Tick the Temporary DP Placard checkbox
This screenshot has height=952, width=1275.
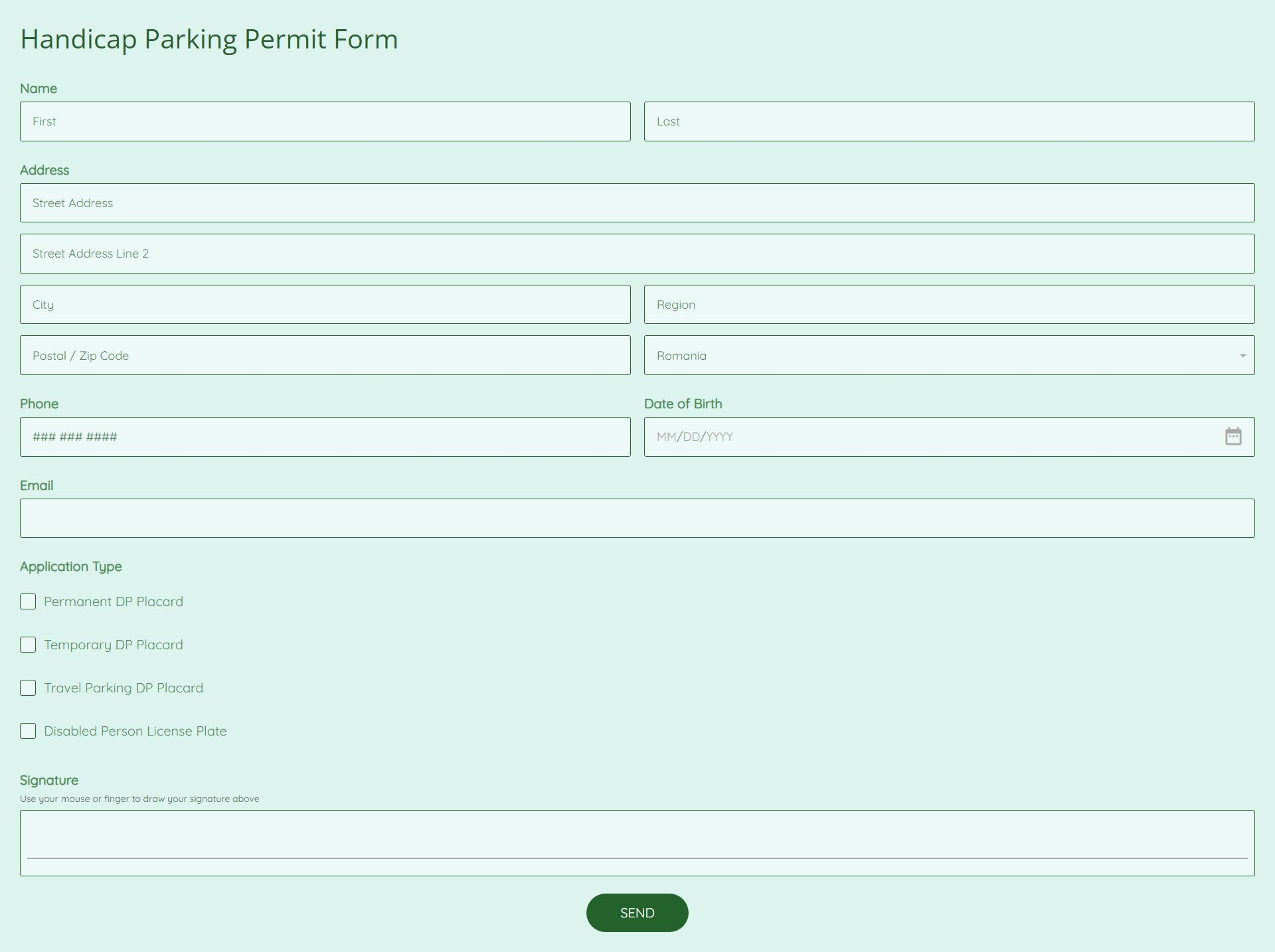click(x=28, y=645)
